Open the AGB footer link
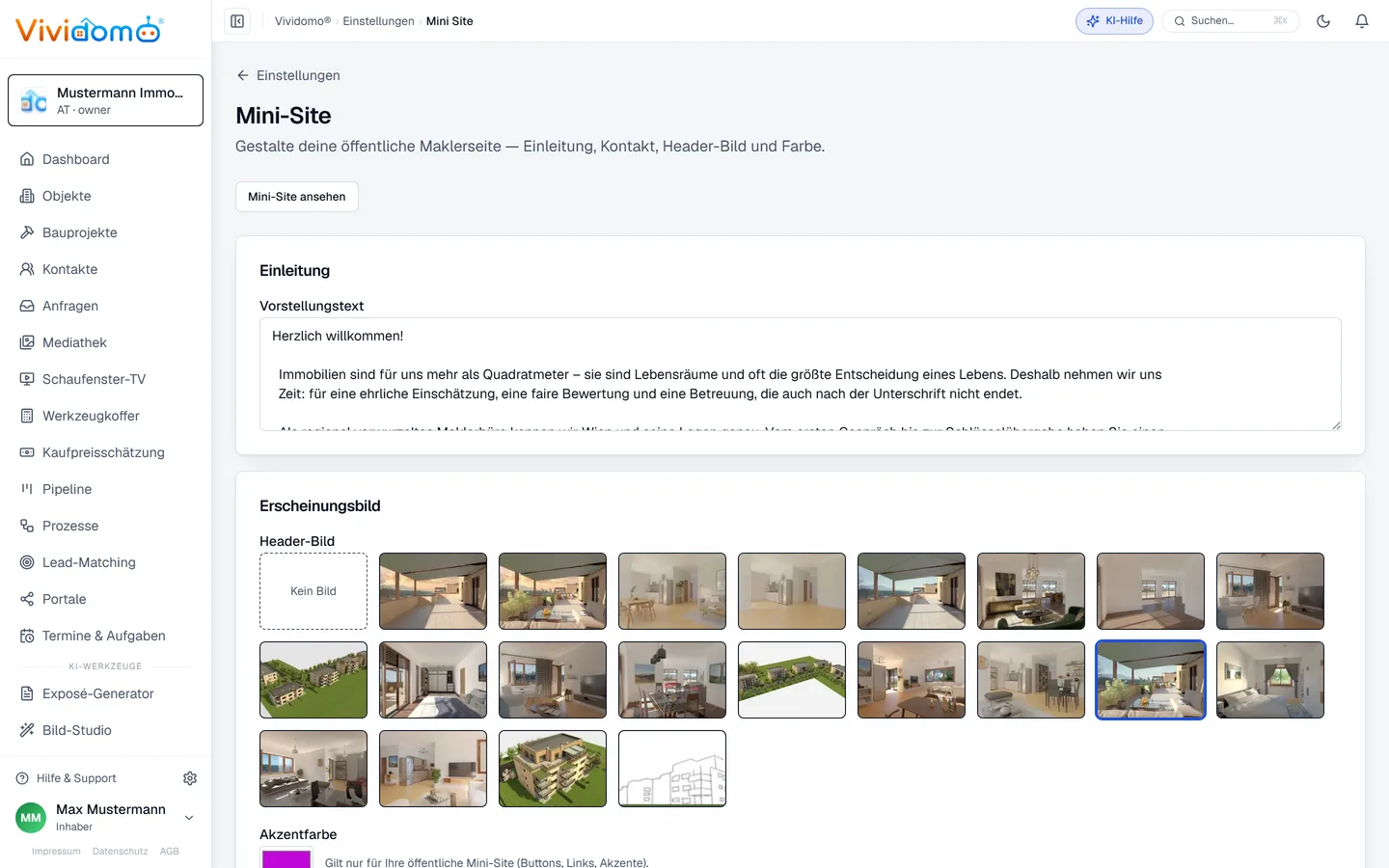The image size is (1389, 868). tap(170, 852)
